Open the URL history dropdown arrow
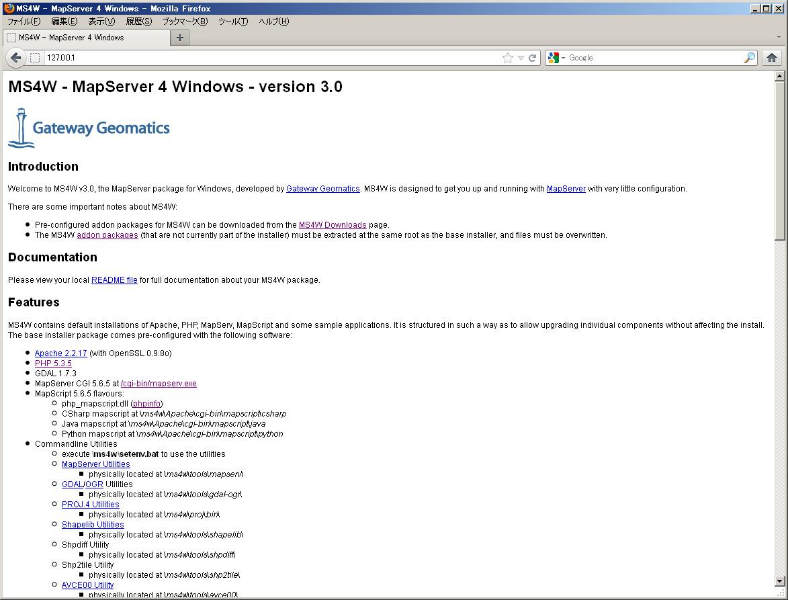This screenshot has height=600, width=788. (521, 58)
